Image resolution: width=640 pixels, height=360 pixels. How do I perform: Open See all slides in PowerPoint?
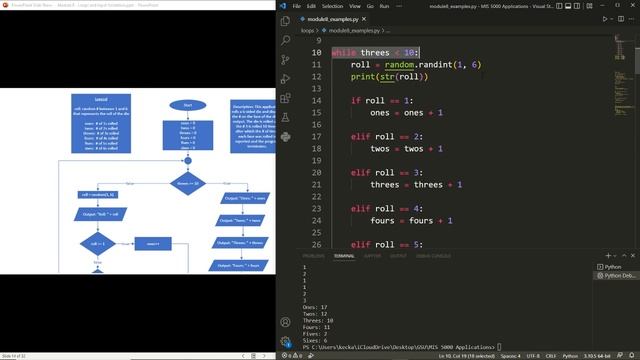253,356
